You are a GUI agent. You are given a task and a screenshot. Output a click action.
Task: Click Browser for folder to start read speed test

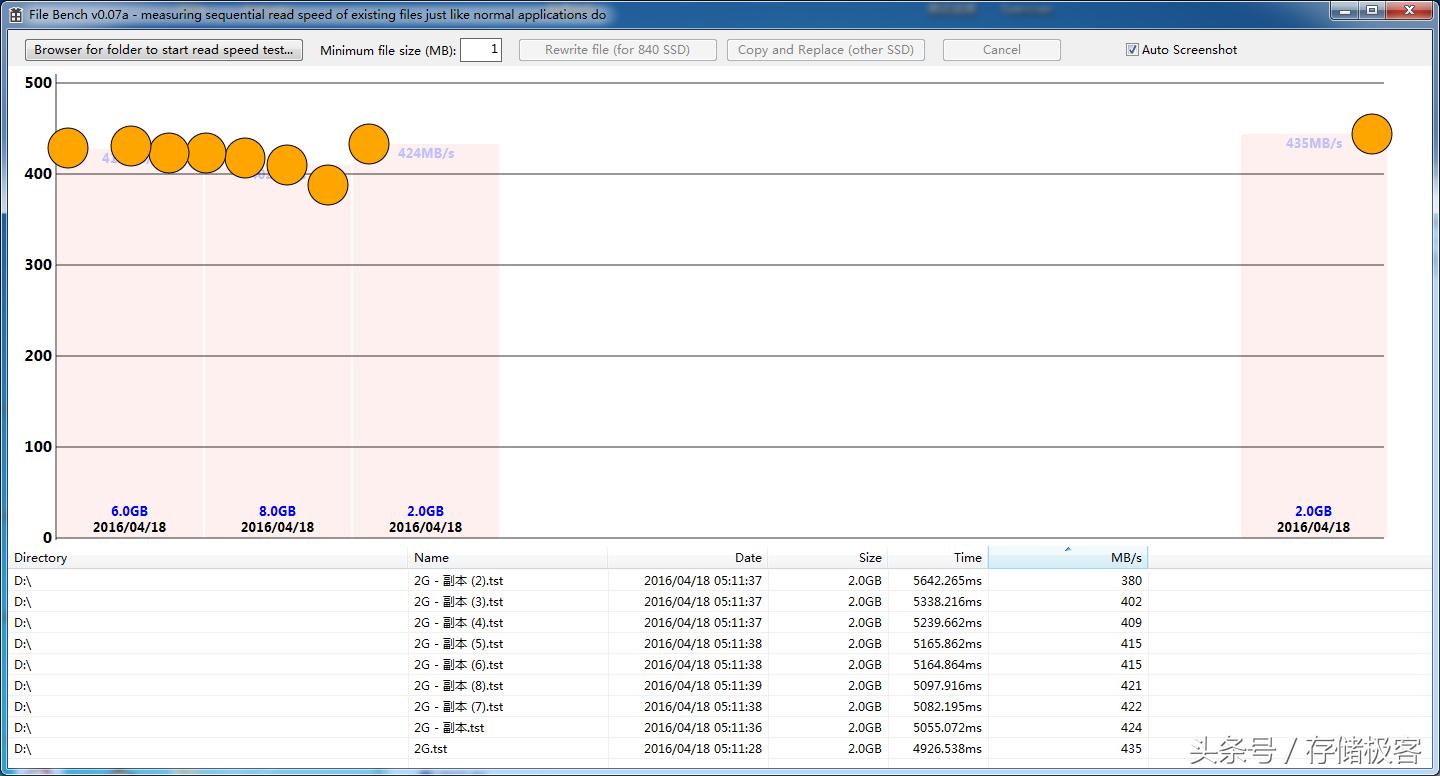(164, 50)
